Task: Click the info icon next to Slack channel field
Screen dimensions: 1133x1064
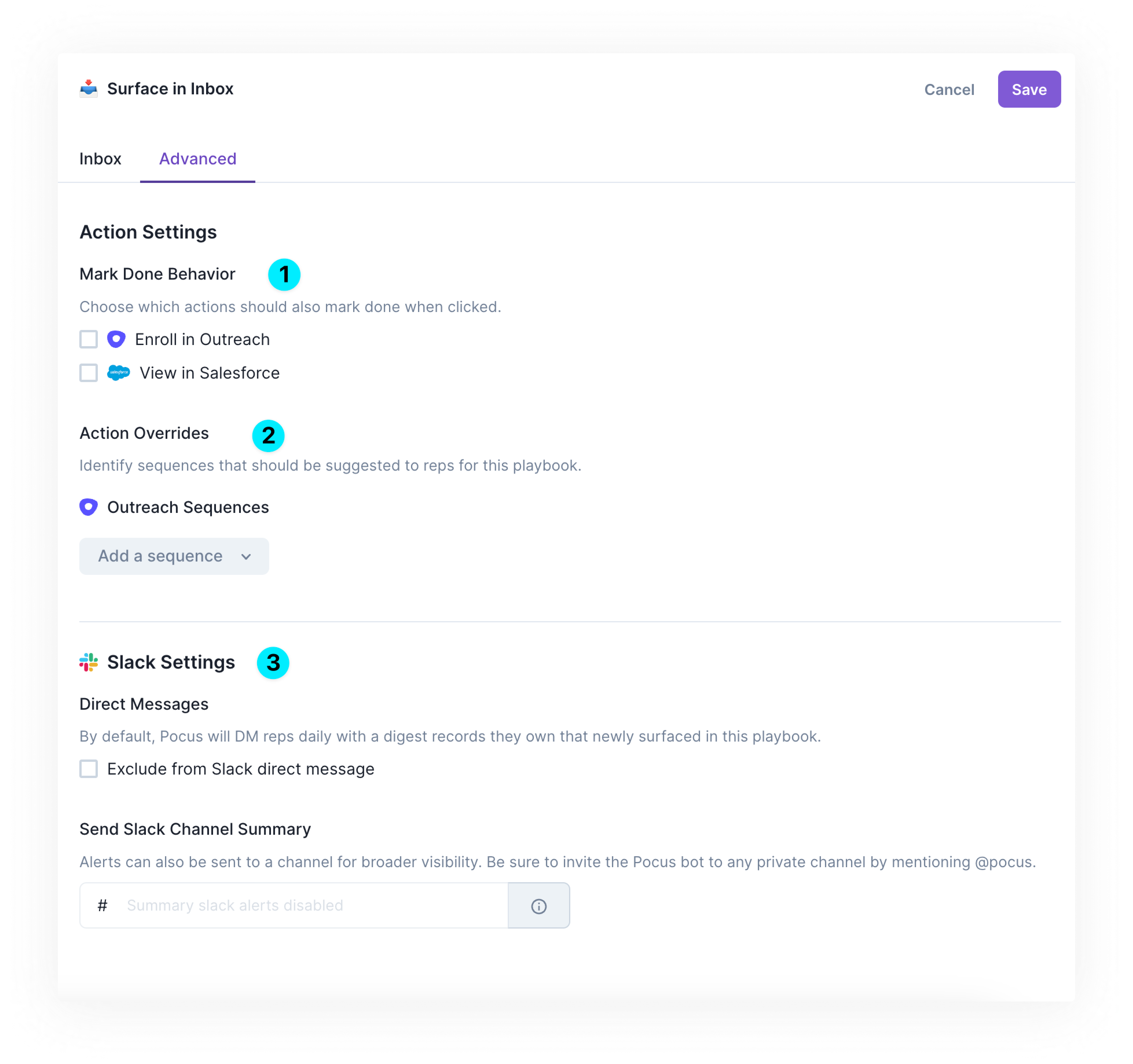Action: point(539,906)
